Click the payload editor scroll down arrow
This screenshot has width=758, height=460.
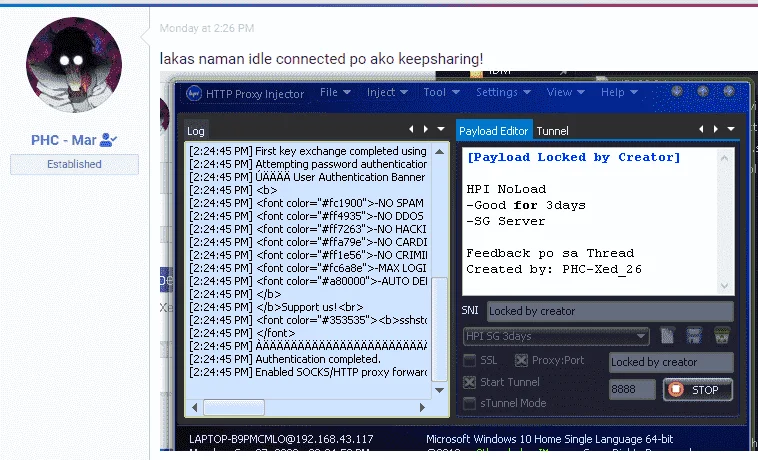724,286
